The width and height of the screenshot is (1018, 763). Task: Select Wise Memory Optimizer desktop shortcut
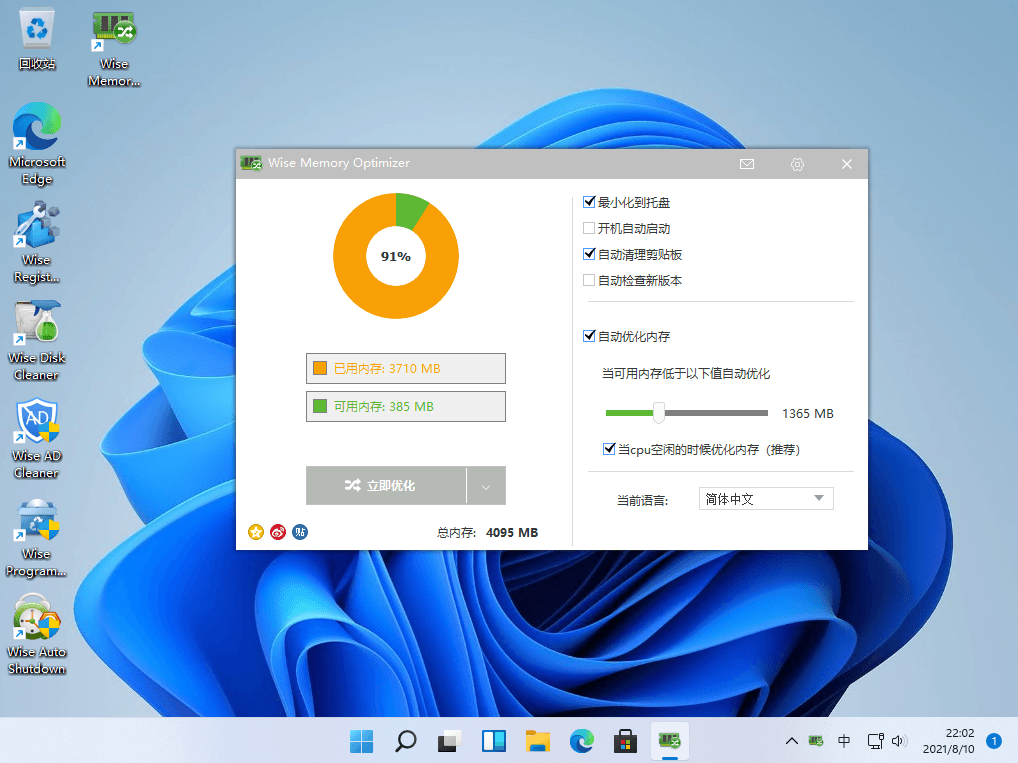(114, 49)
